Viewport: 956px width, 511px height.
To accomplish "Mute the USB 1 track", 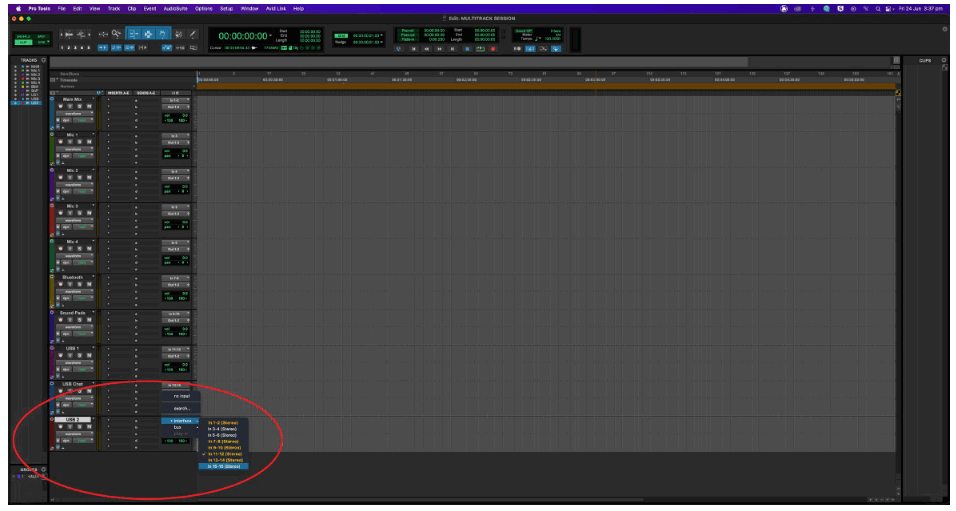I will (x=89, y=356).
